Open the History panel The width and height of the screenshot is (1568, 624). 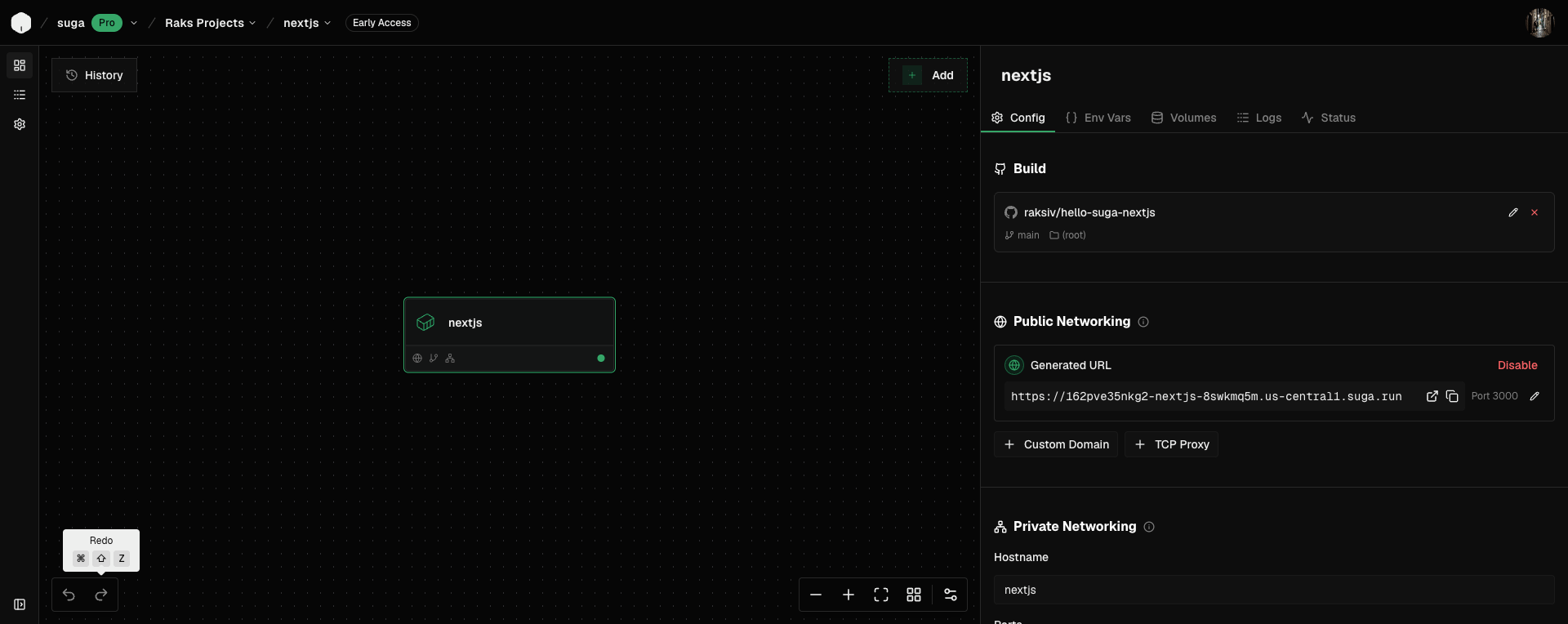pyautogui.click(x=94, y=75)
